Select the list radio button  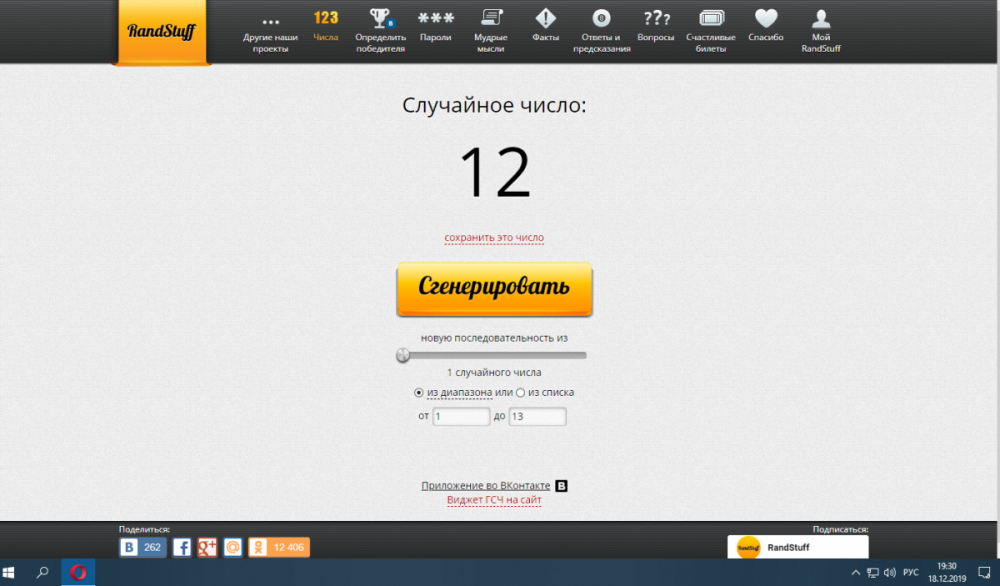(x=520, y=393)
